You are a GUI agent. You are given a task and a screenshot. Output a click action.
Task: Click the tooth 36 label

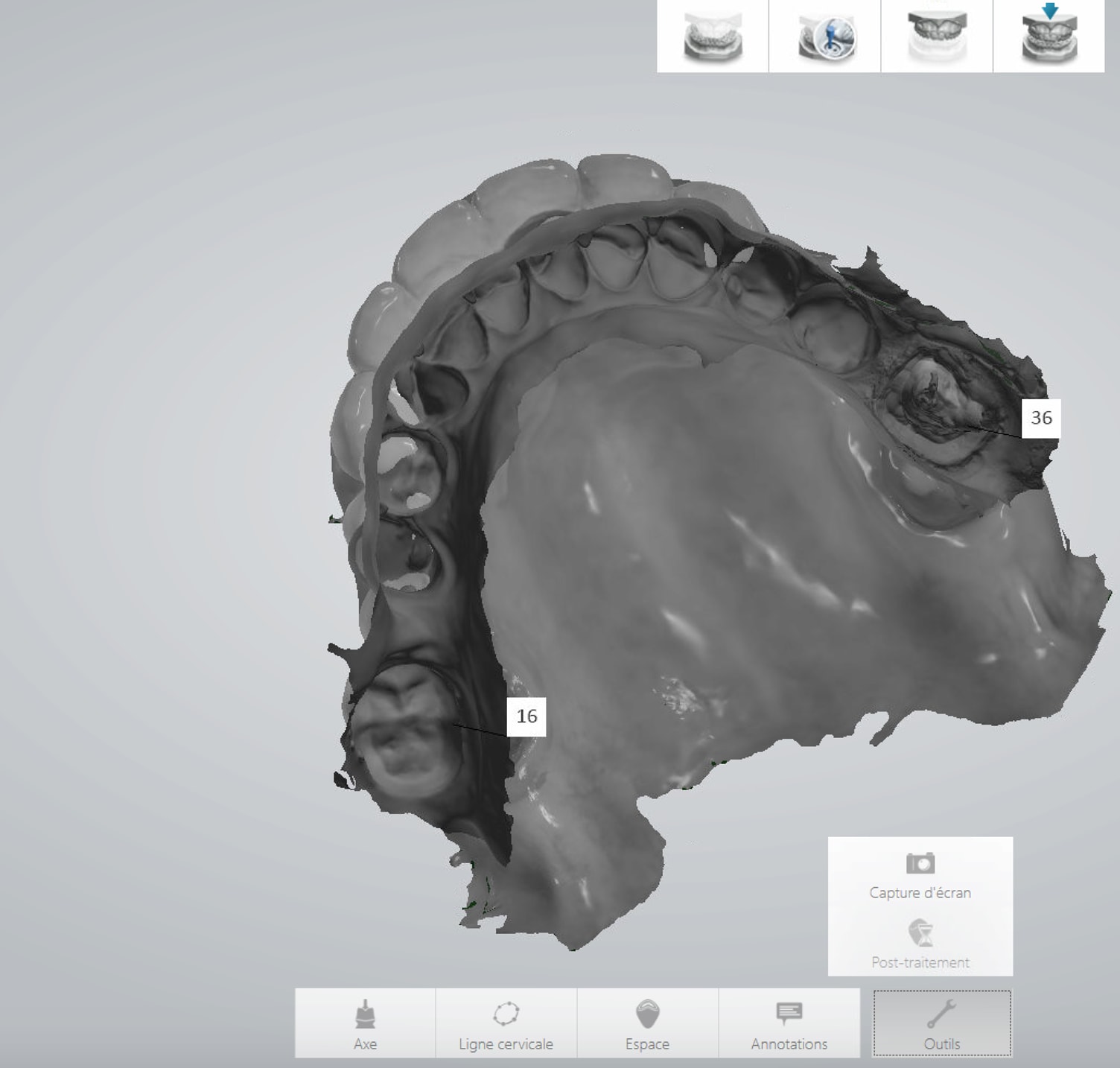(x=1040, y=418)
